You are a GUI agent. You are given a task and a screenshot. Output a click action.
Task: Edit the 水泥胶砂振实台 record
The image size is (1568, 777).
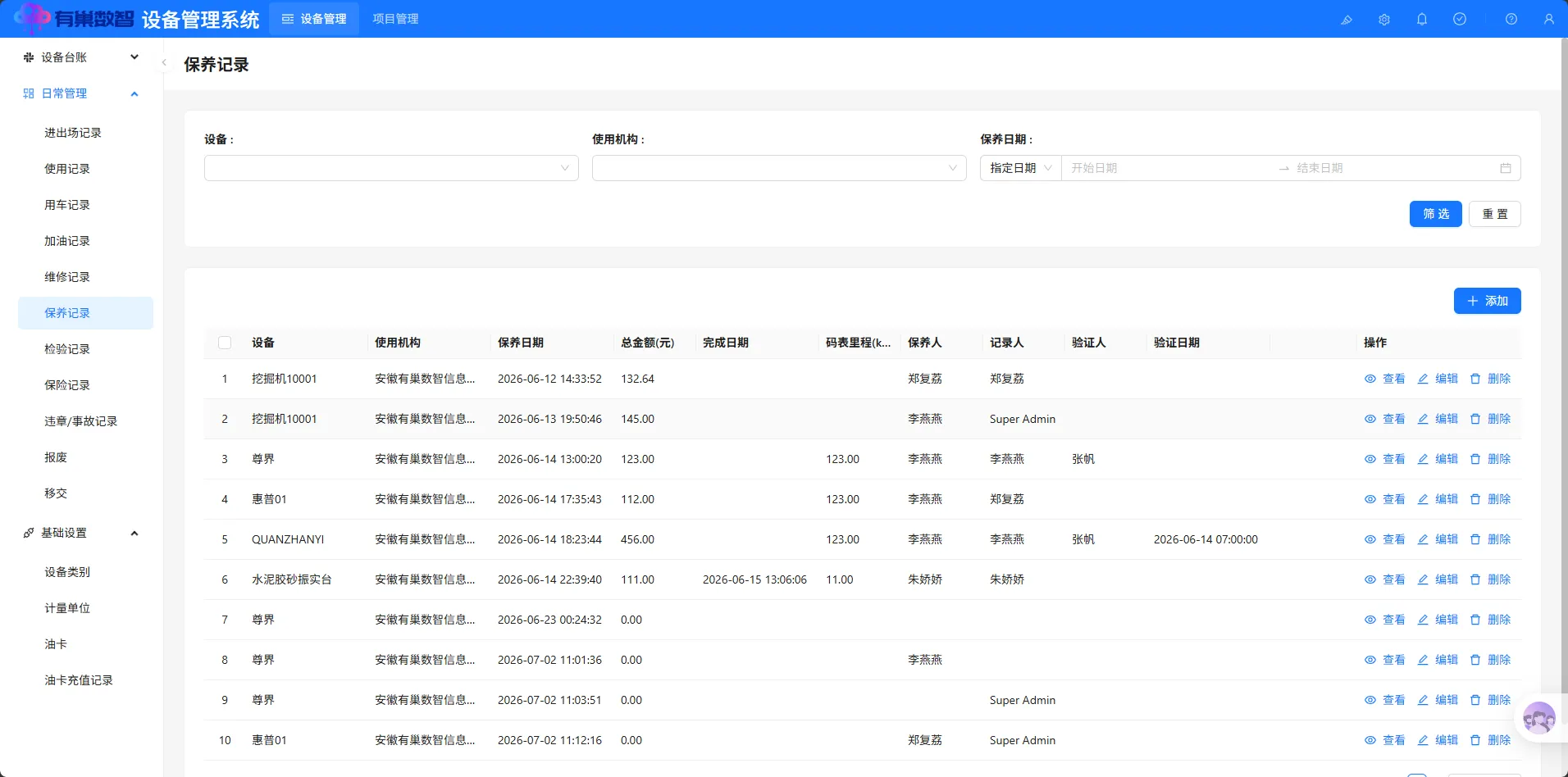(1438, 579)
